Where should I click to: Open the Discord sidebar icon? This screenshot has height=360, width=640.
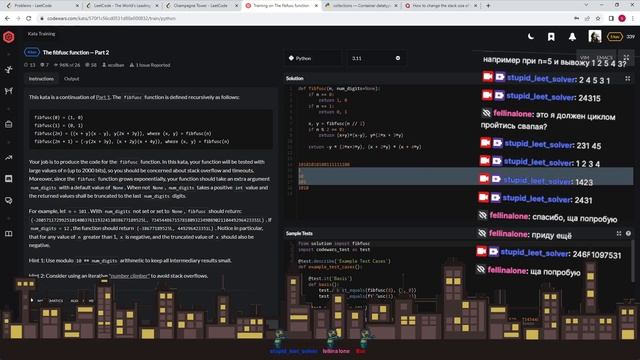point(9,179)
